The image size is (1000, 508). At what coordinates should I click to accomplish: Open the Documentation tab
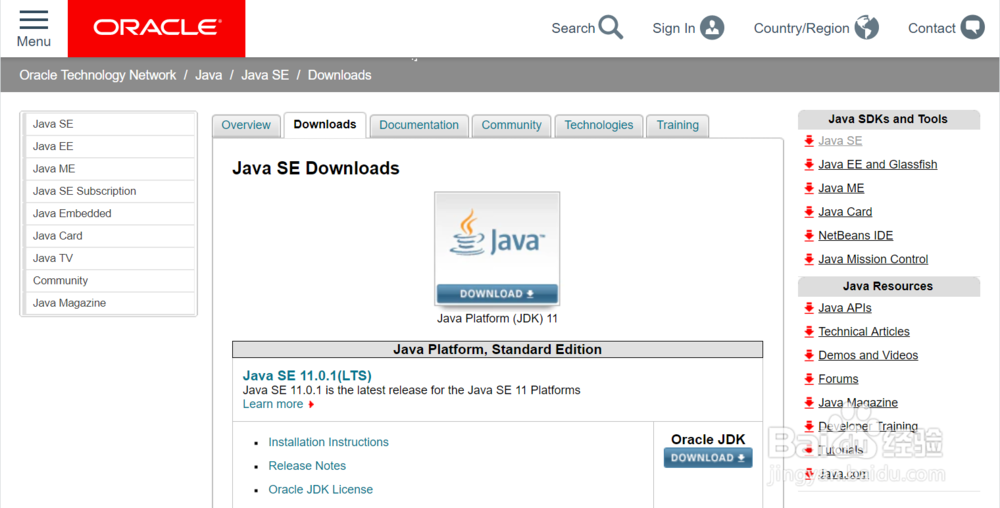point(419,125)
